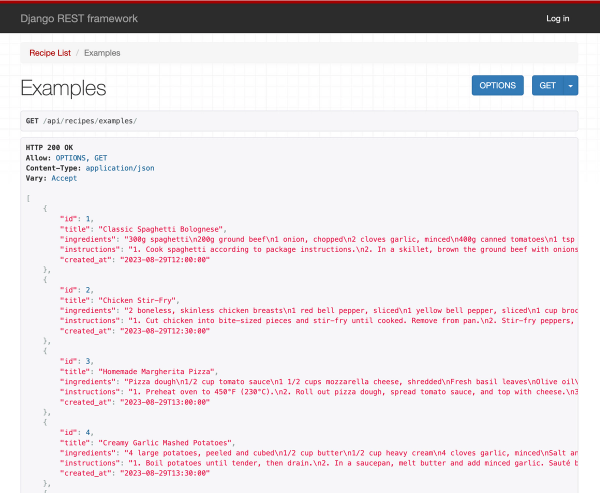Click the "id": 4 line
The image size is (600, 493).
pos(77,432)
